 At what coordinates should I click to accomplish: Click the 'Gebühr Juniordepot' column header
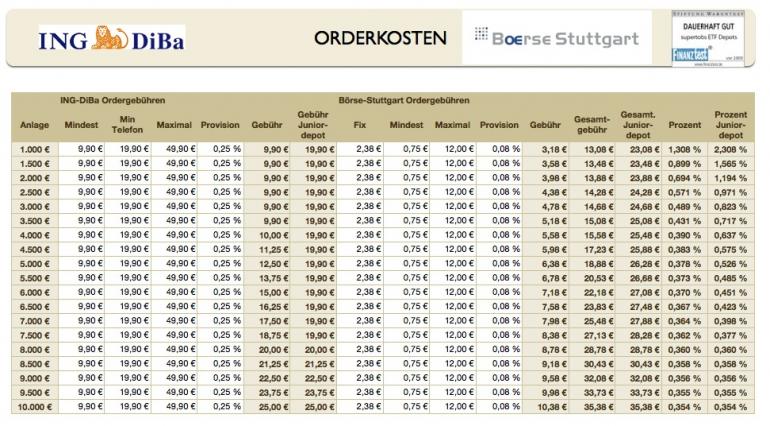tap(313, 125)
